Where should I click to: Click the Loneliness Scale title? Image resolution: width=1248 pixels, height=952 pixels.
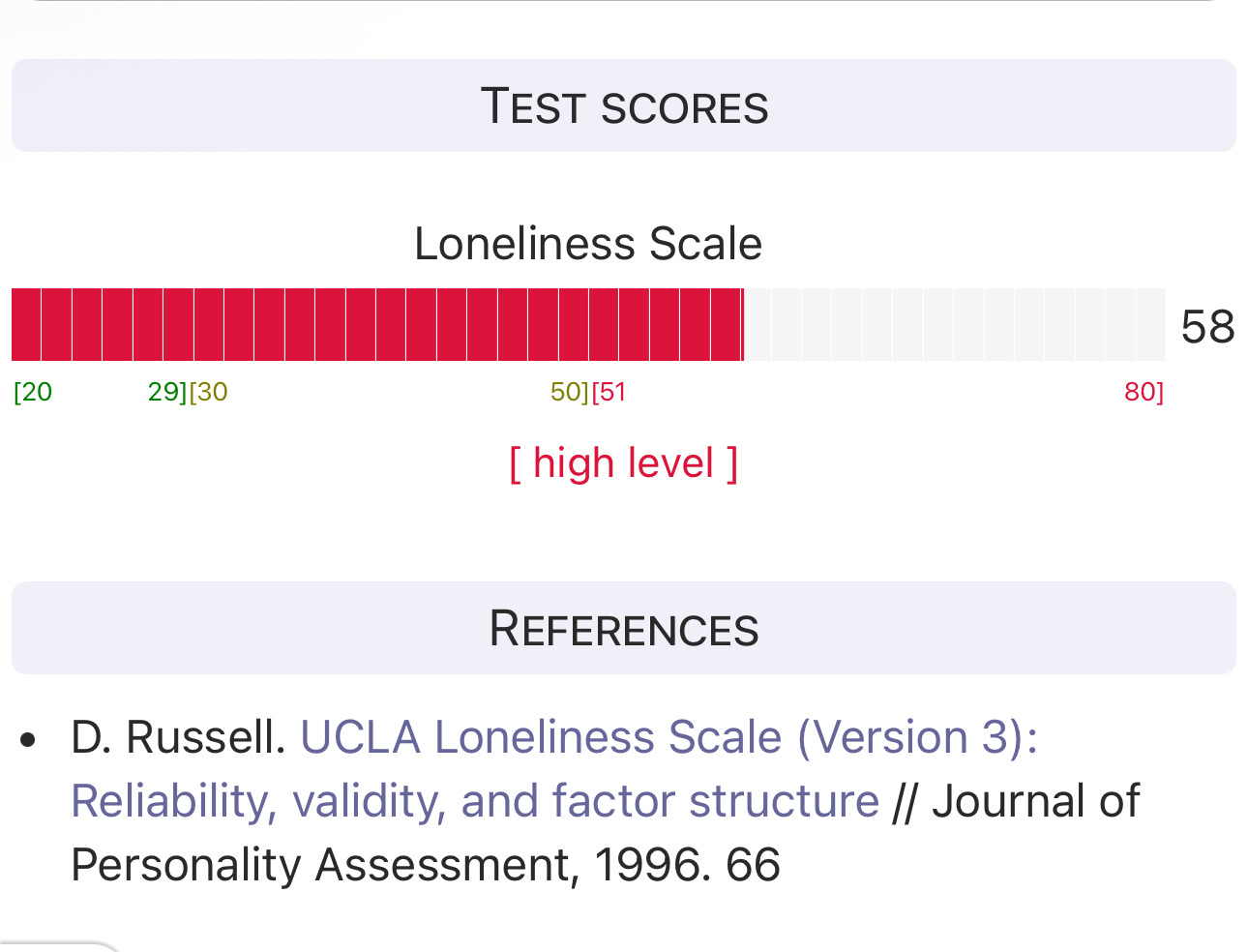tap(588, 244)
